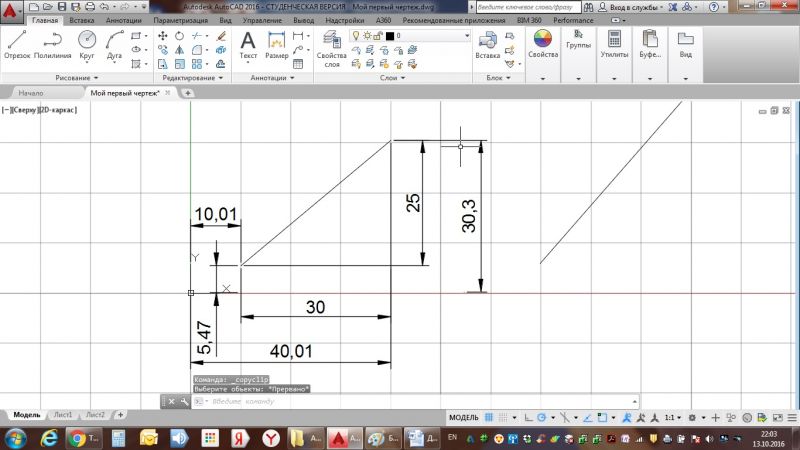Click the Offset tool icon
800x450 pixels.
point(221,64)
